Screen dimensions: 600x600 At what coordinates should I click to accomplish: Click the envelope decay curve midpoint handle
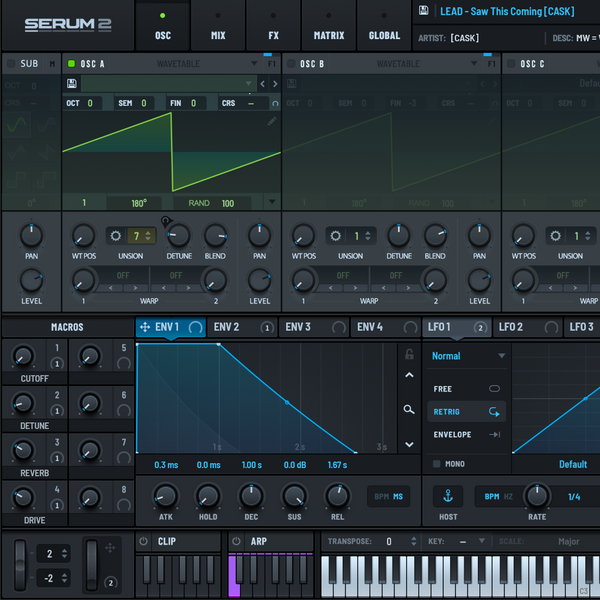[x=287, y=403]
